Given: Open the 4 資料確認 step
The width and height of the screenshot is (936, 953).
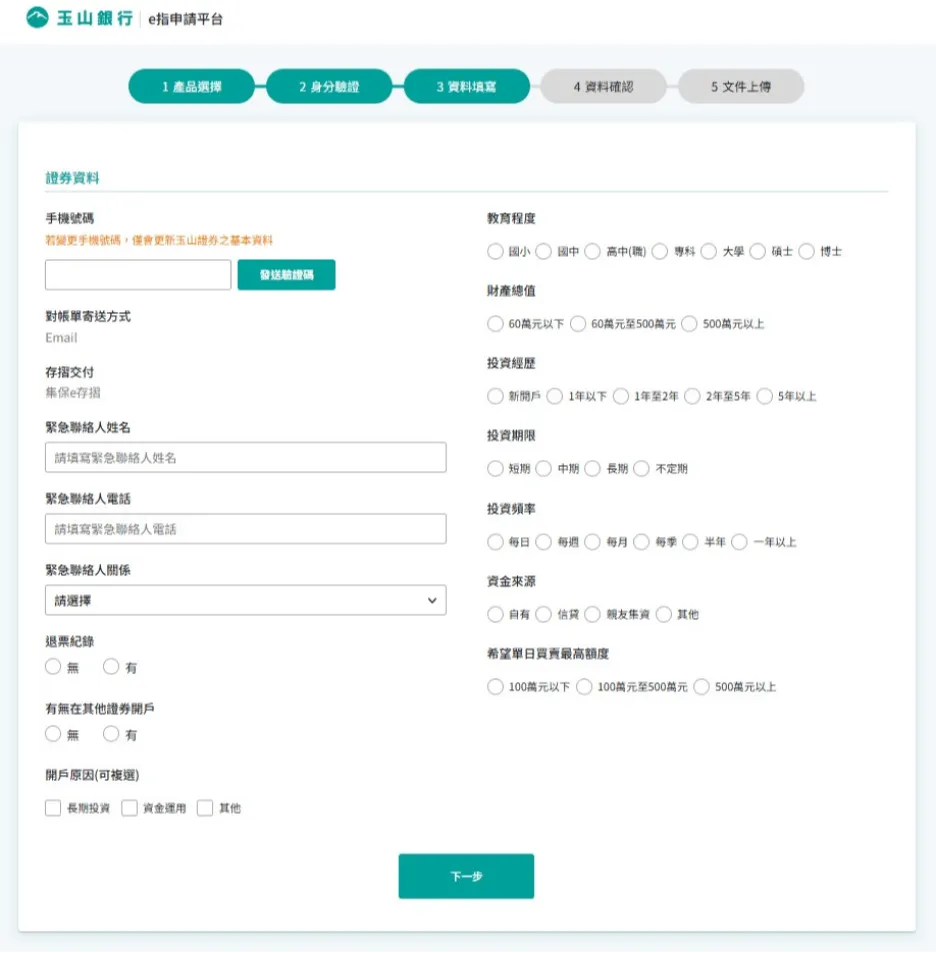Looking at the screenshot, I should (x=604, y=86).
